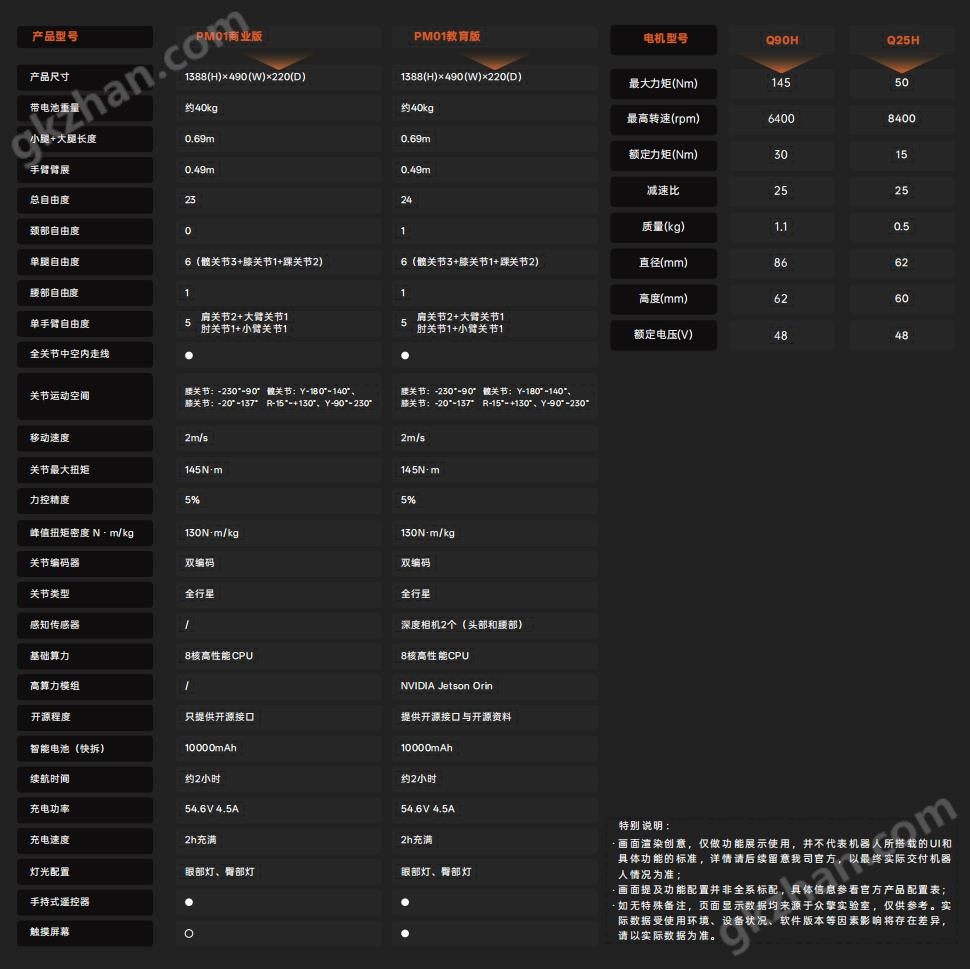970x969 pixels.
Task: Expand the PM01教育版 column header
Action: pyautogui.click(x=447, y=37)
